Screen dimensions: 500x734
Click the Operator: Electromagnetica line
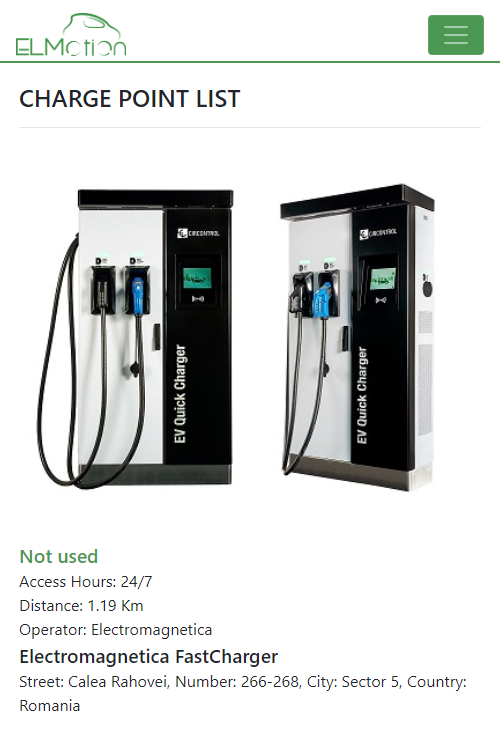116,630
